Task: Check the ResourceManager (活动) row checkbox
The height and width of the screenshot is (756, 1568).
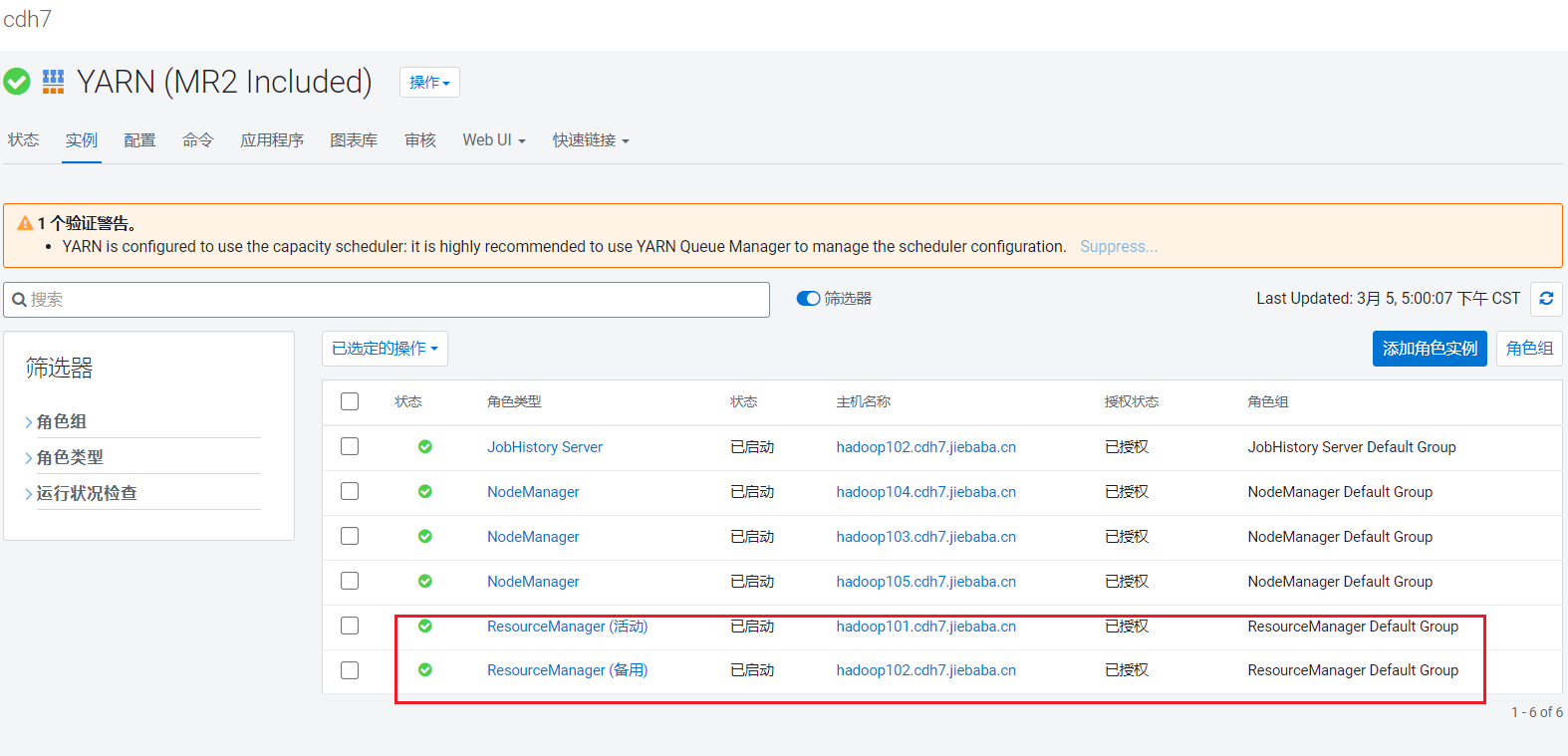Action: tap(350, 626)
